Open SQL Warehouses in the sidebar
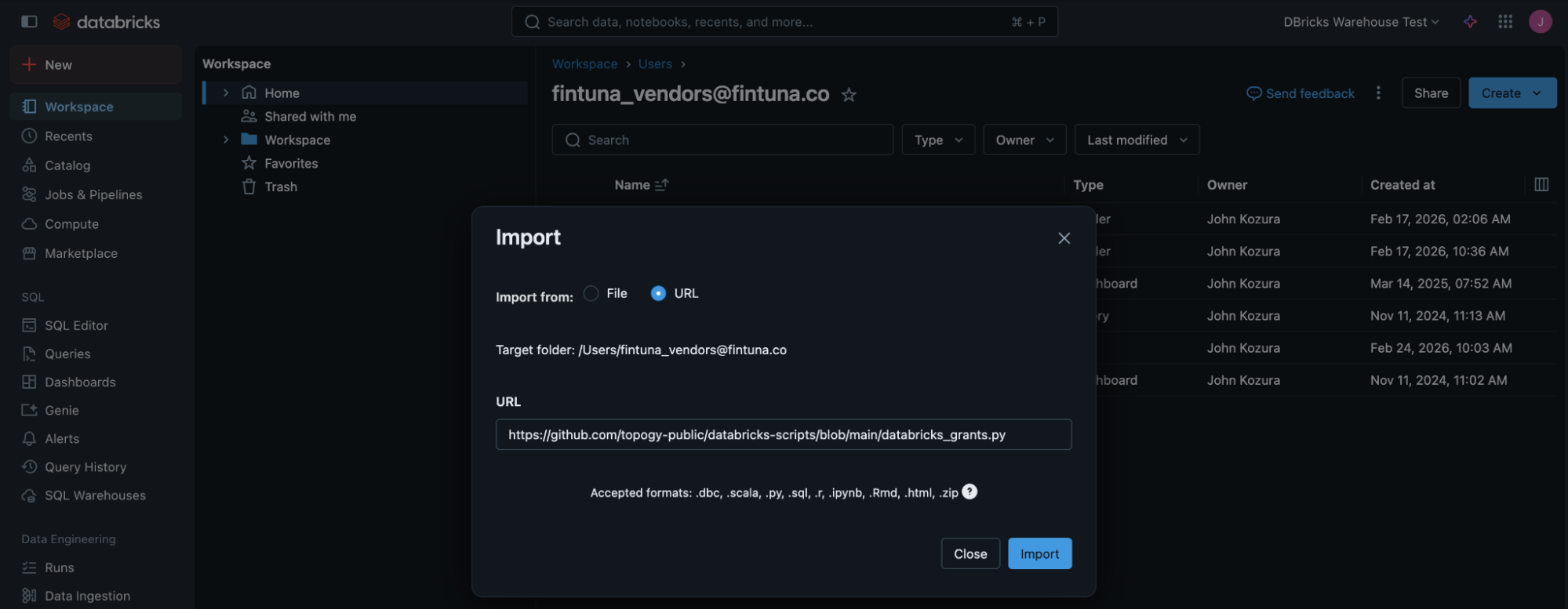 pos(96,495)
